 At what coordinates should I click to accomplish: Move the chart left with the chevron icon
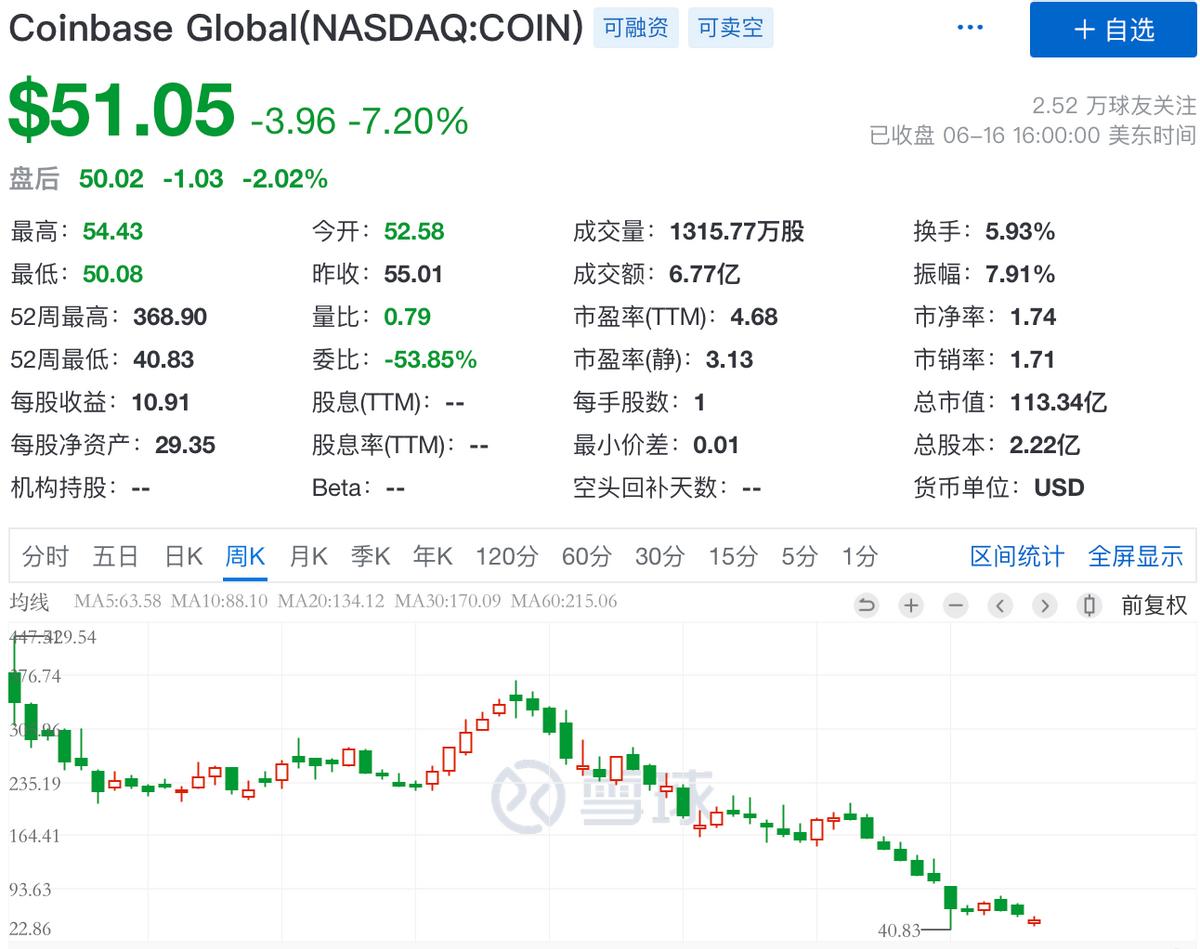(1001, 605)
